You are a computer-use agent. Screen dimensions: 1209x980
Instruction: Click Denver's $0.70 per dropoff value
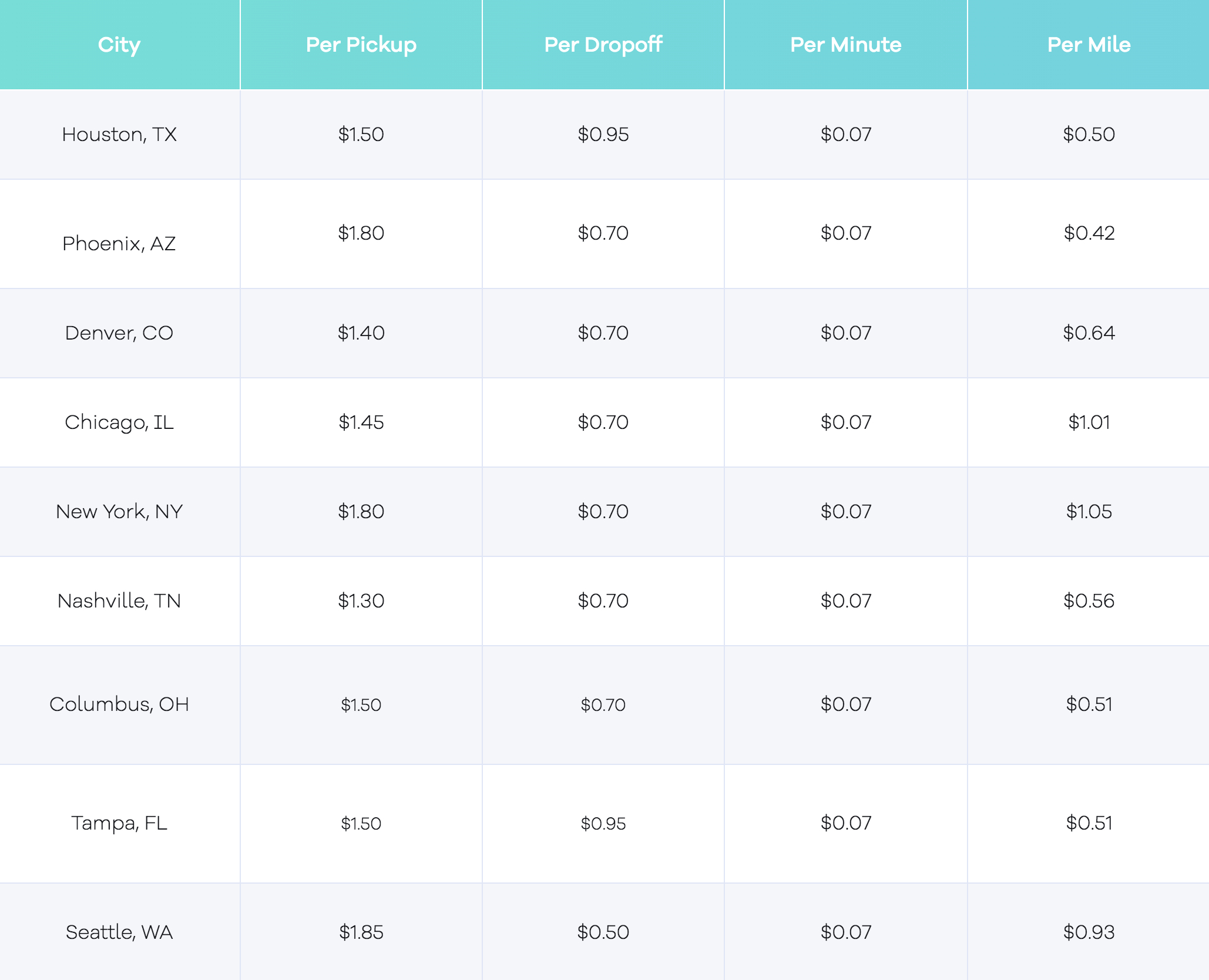(603, 333)
